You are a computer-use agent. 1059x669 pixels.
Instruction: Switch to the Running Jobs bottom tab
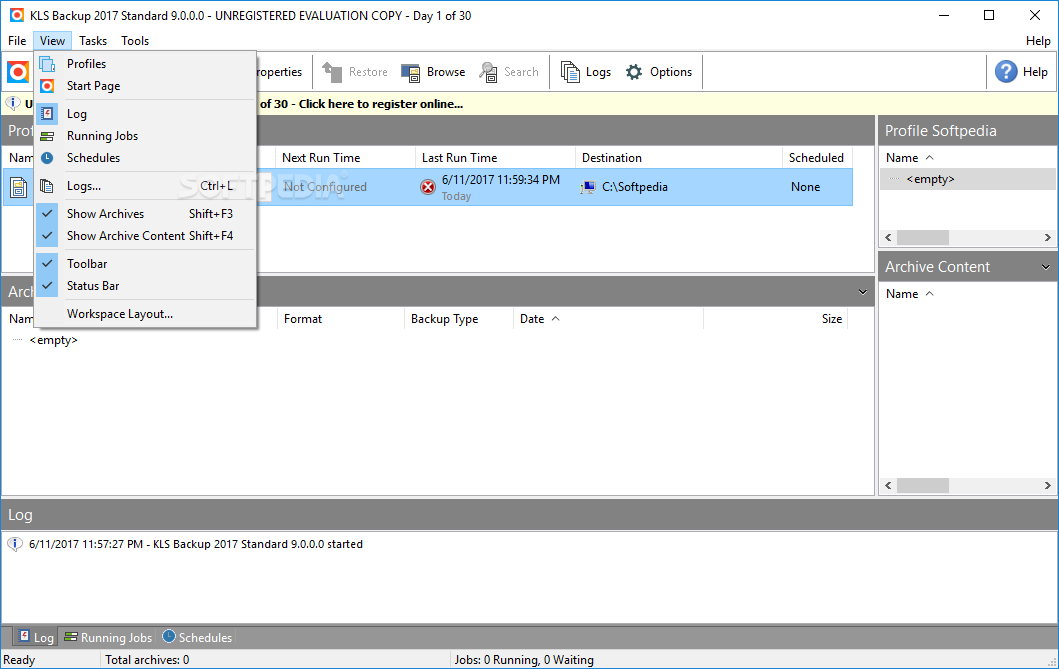[x=108, y=637]
